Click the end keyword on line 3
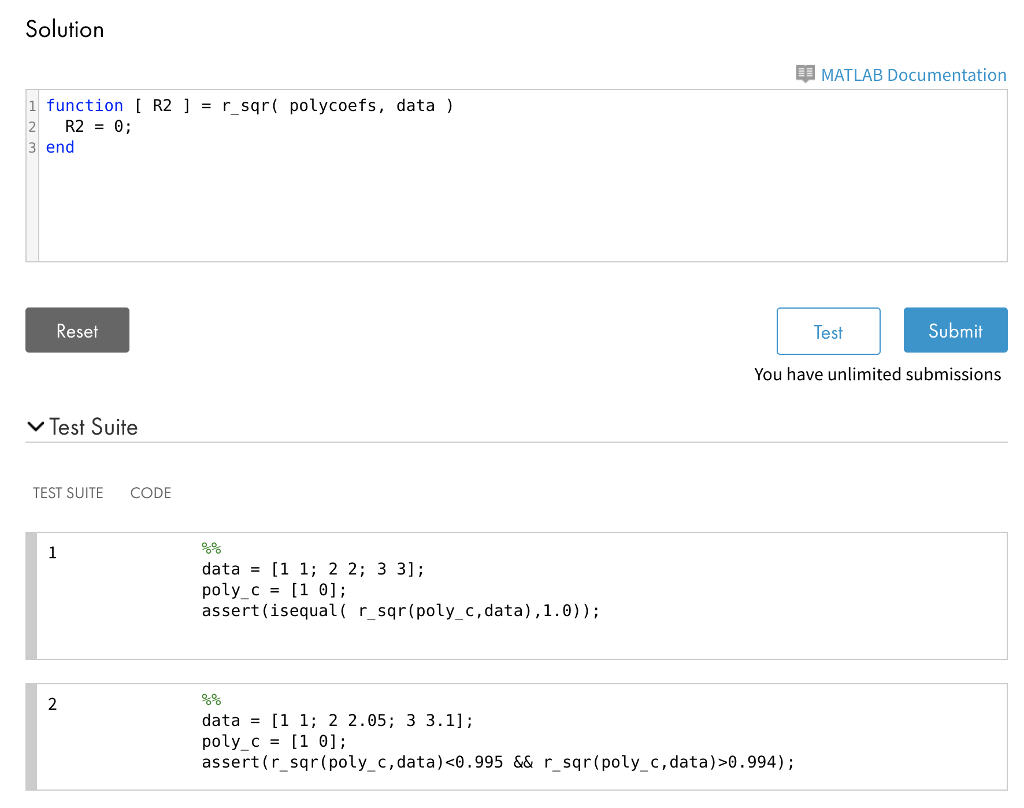 point(59,147)
